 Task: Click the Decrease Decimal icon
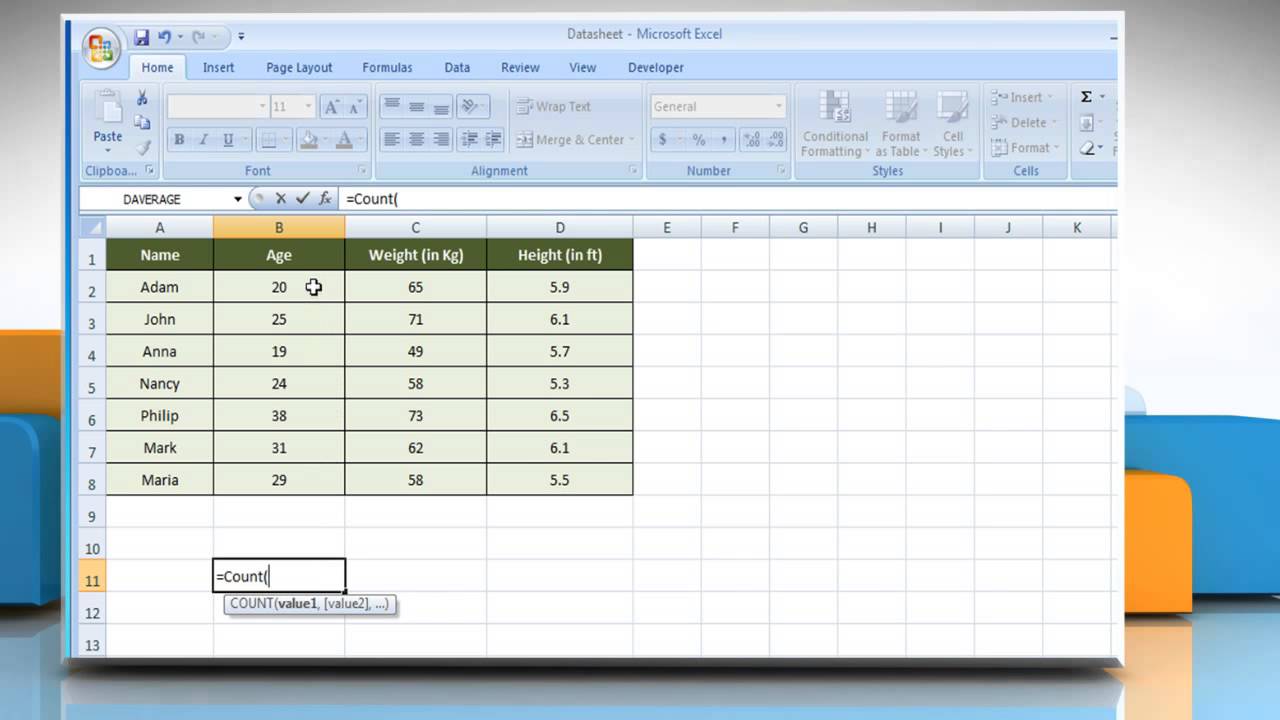(775, 140)
